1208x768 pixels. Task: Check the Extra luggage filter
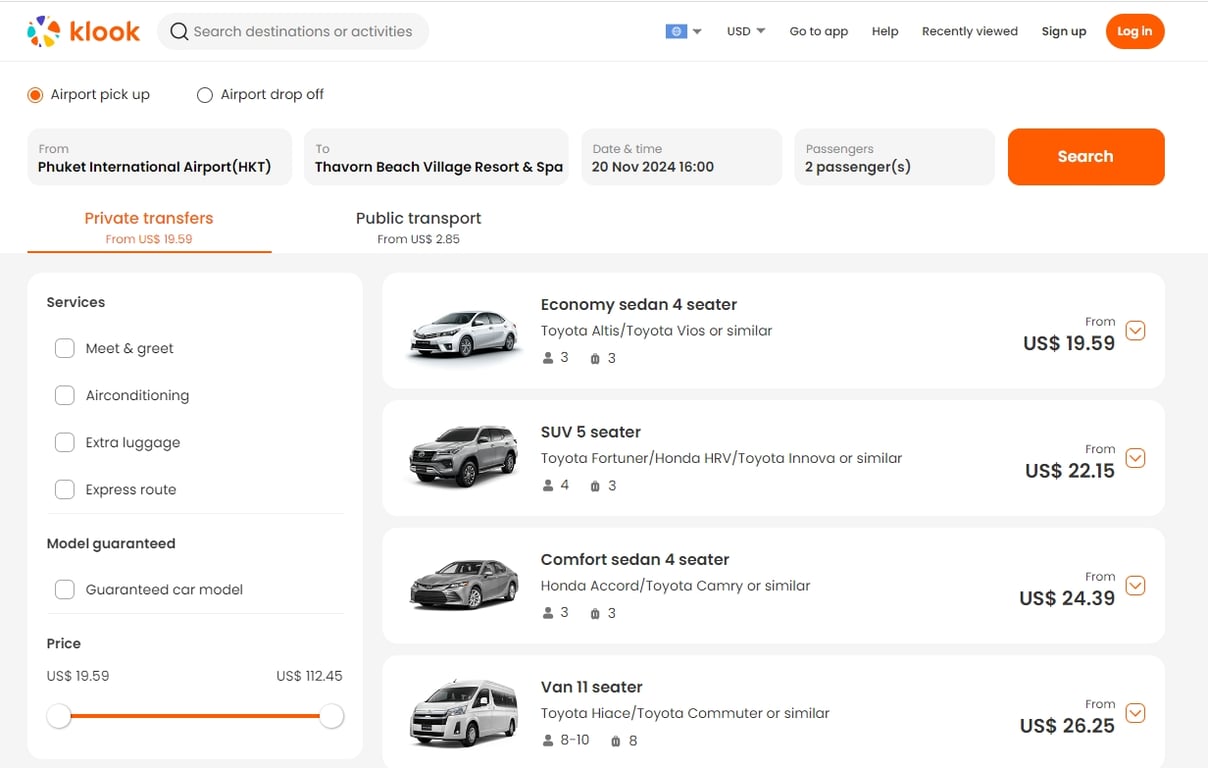tap(65, 442)
